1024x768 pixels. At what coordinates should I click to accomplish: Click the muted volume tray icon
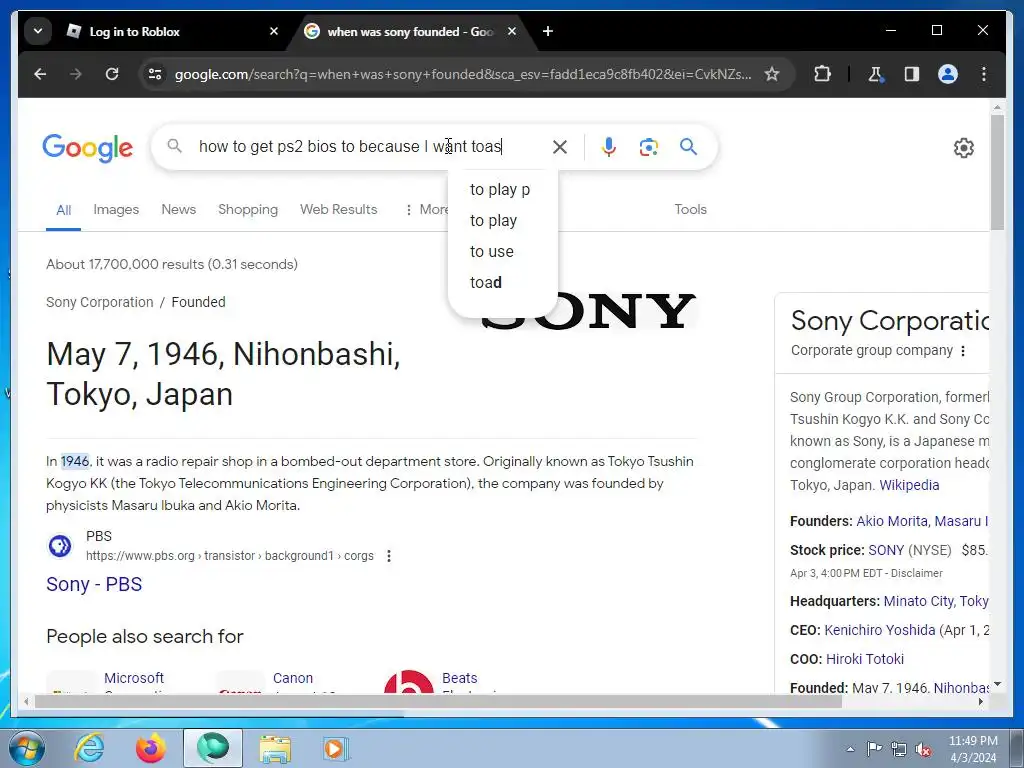point(923,749)
